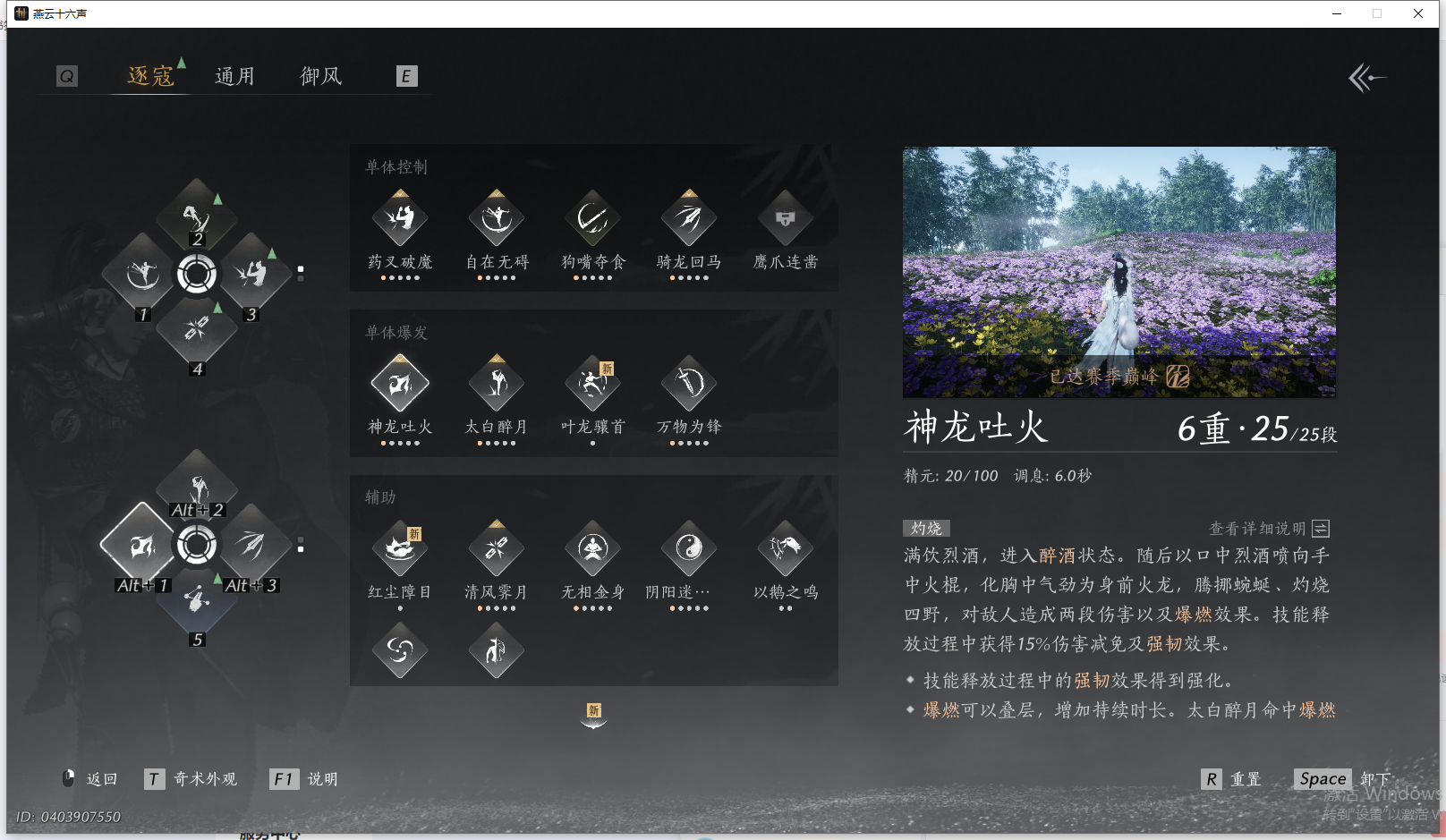Collapse the panel with the top-right arrows
Screen dimensions: 1446x840
coord(1366,79)
